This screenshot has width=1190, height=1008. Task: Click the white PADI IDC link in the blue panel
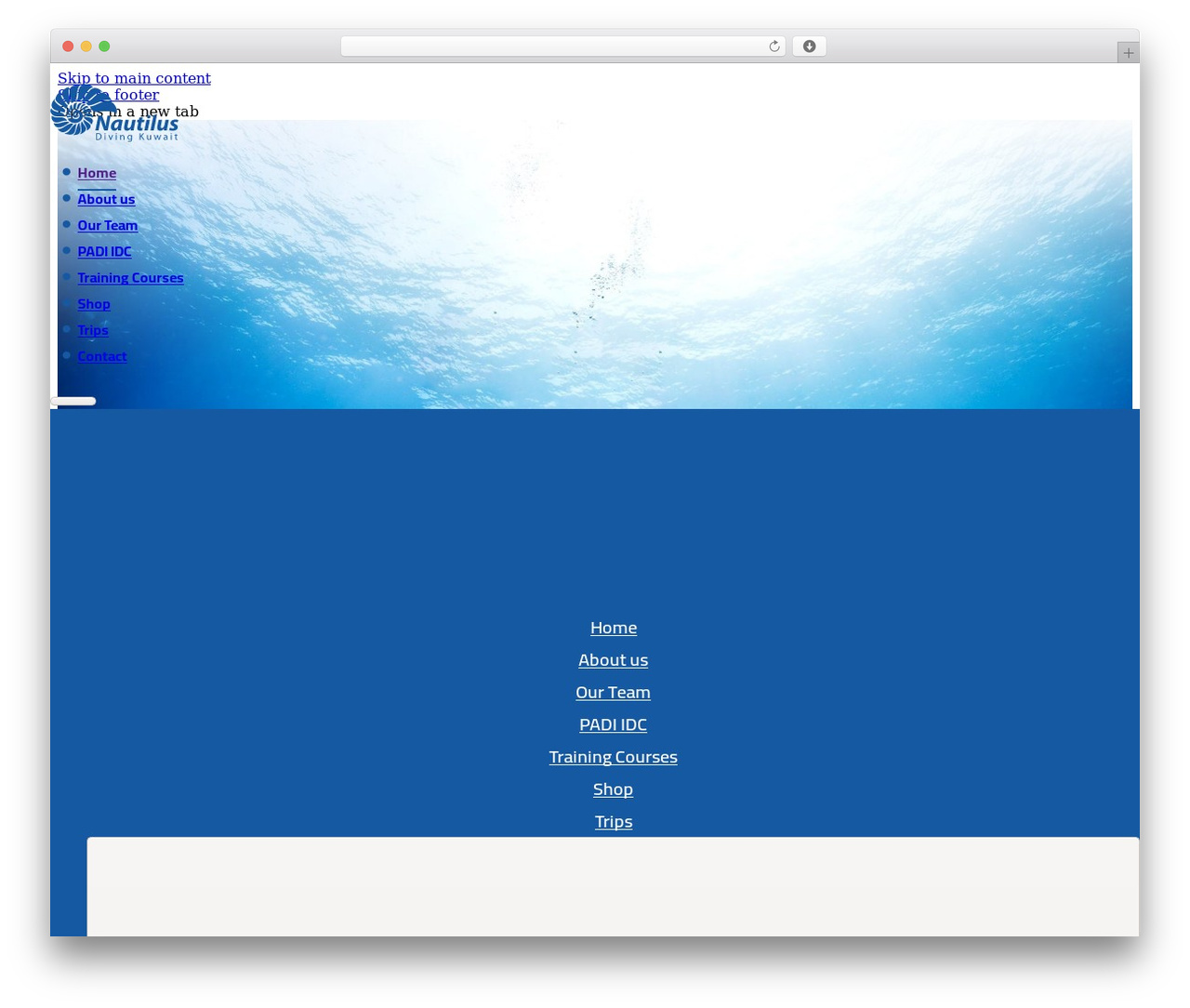(x=614, y=724)
